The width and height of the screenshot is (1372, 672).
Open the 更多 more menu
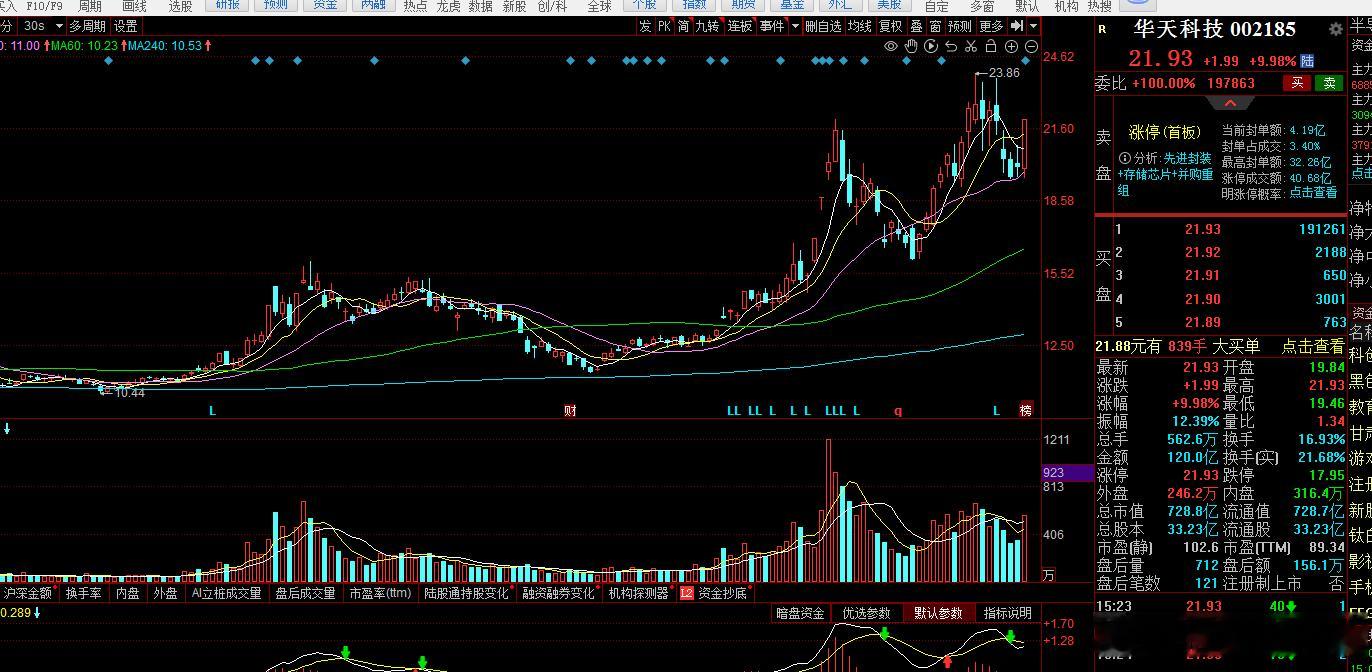pyautogui.click(x=991, y=26)
